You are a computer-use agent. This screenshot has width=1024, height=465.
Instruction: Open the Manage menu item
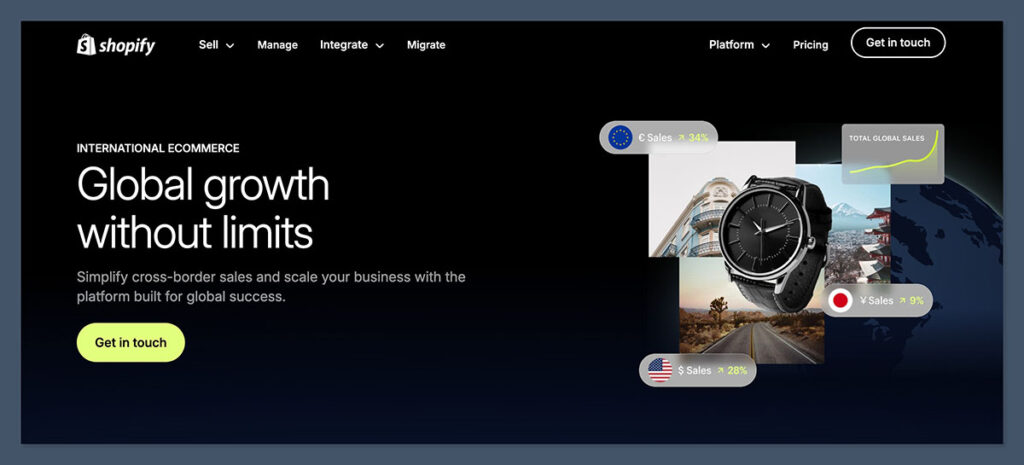(x=277, y=45)
